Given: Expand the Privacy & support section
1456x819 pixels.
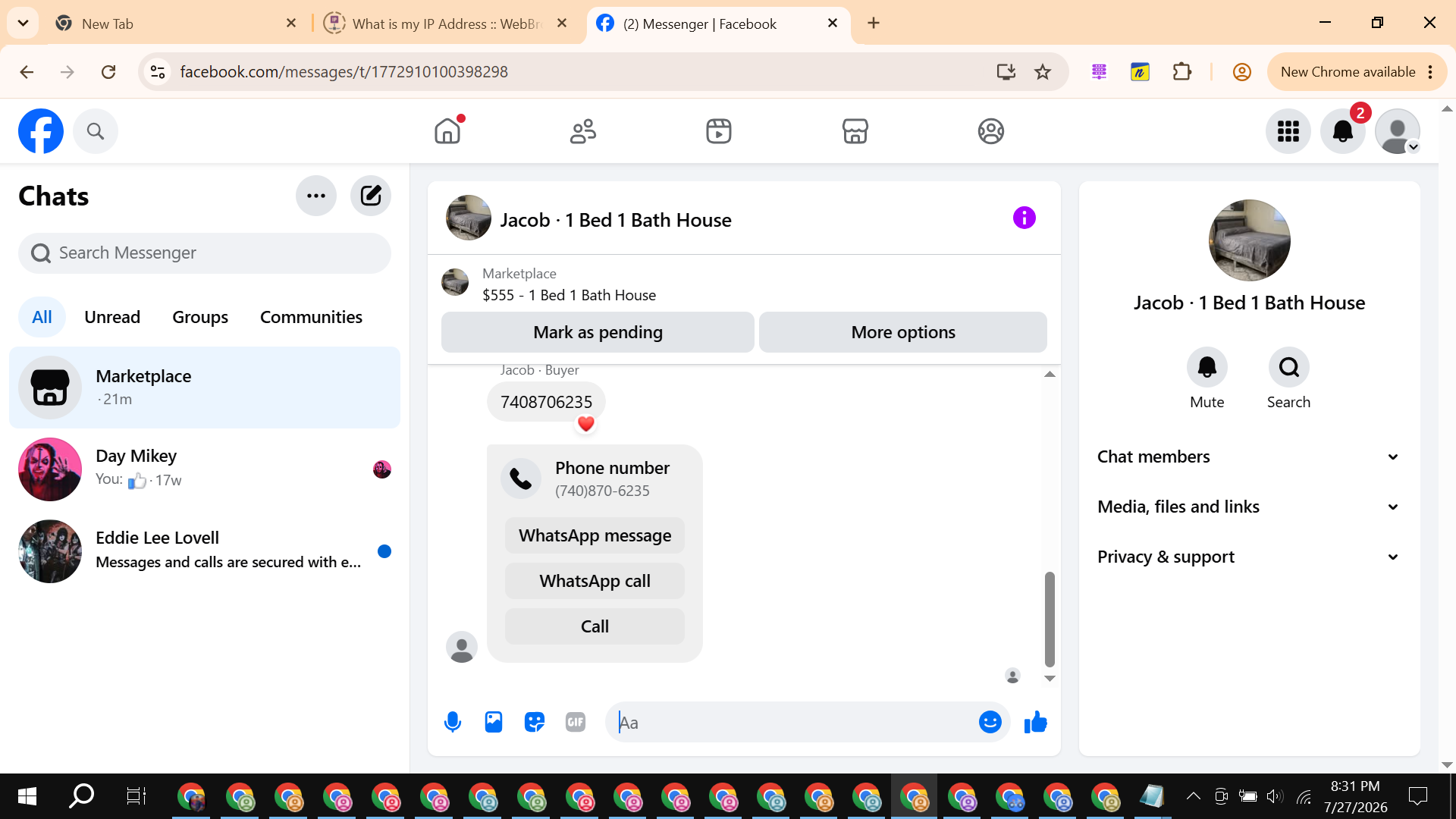Looking at the screenshot, I should point(1249,557).
